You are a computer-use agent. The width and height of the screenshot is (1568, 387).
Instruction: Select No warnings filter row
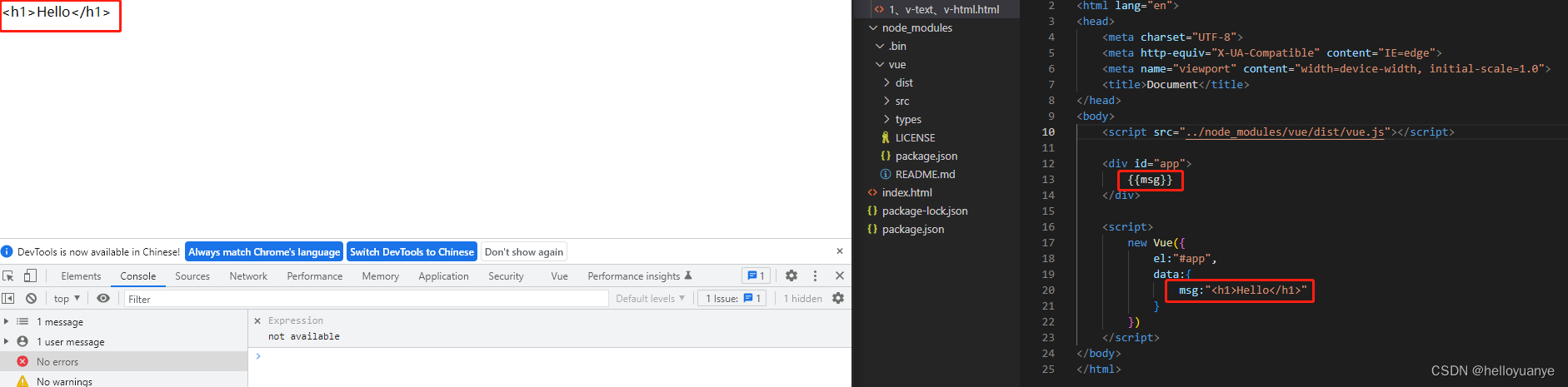pyautogui.click(x=124, y=380)
